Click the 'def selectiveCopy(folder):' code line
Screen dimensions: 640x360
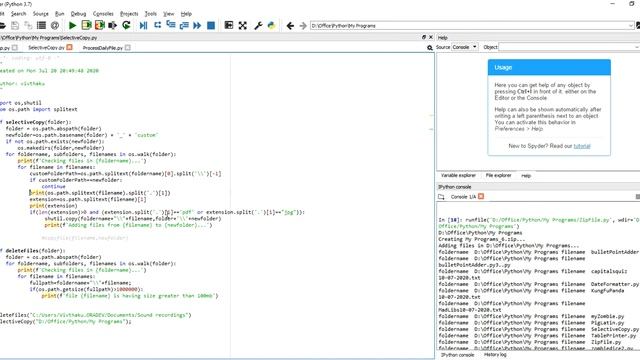[x=36, y=122]
